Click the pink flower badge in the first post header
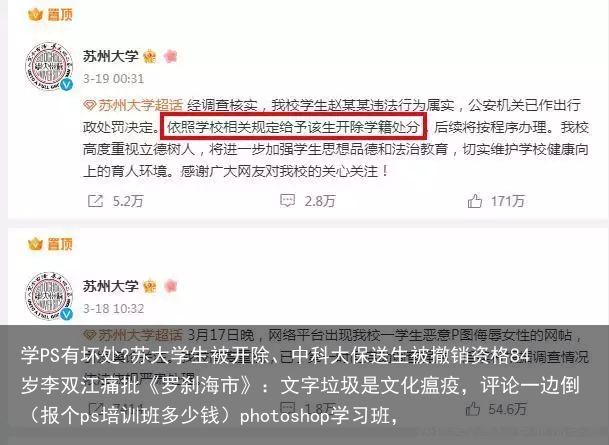The width and height of the screenshot is (609, 445). [x=171, y=56]
